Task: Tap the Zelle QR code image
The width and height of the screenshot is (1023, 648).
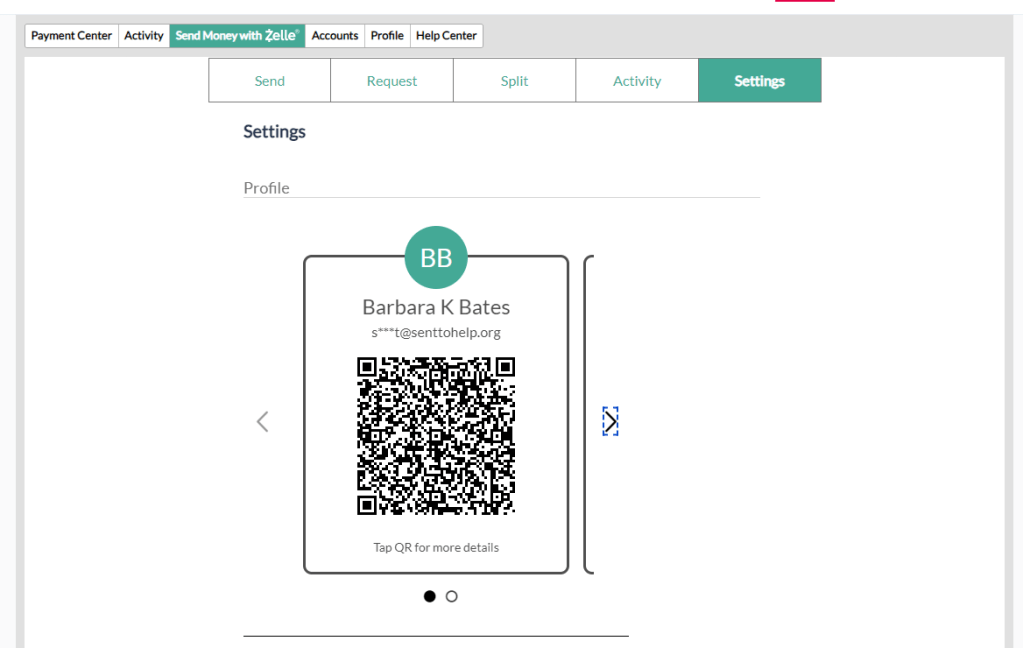Action: click(436, 436)
